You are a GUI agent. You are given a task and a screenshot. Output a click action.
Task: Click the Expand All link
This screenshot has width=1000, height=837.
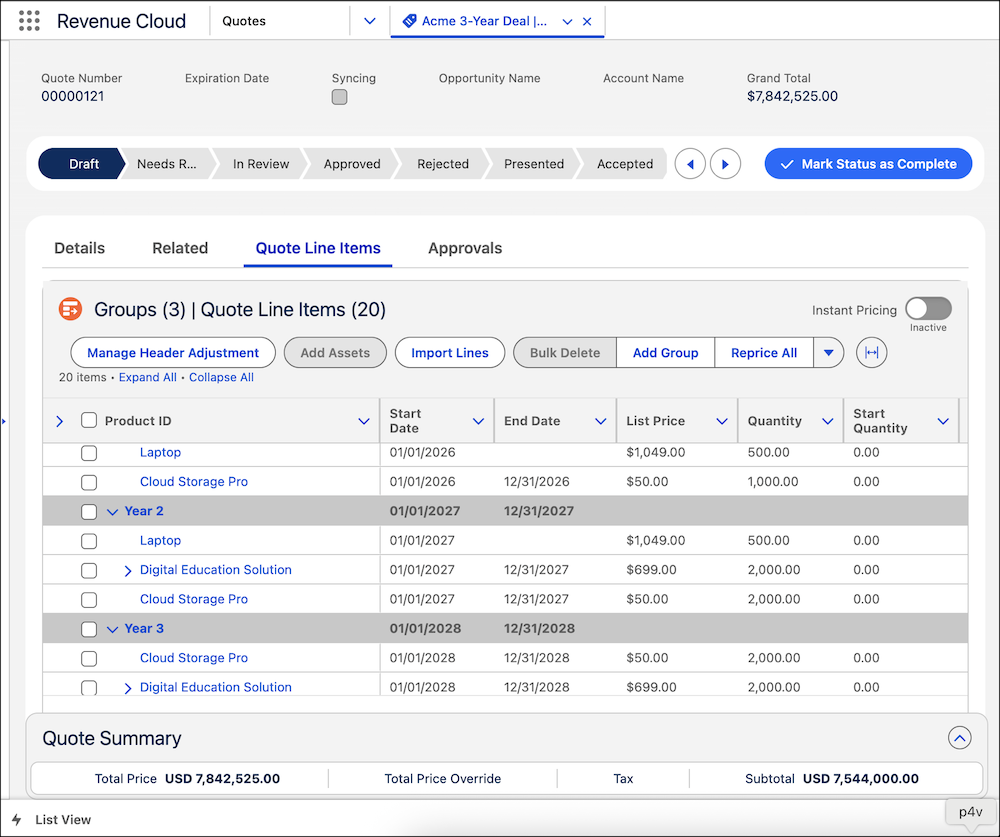(x=147, y=378)
